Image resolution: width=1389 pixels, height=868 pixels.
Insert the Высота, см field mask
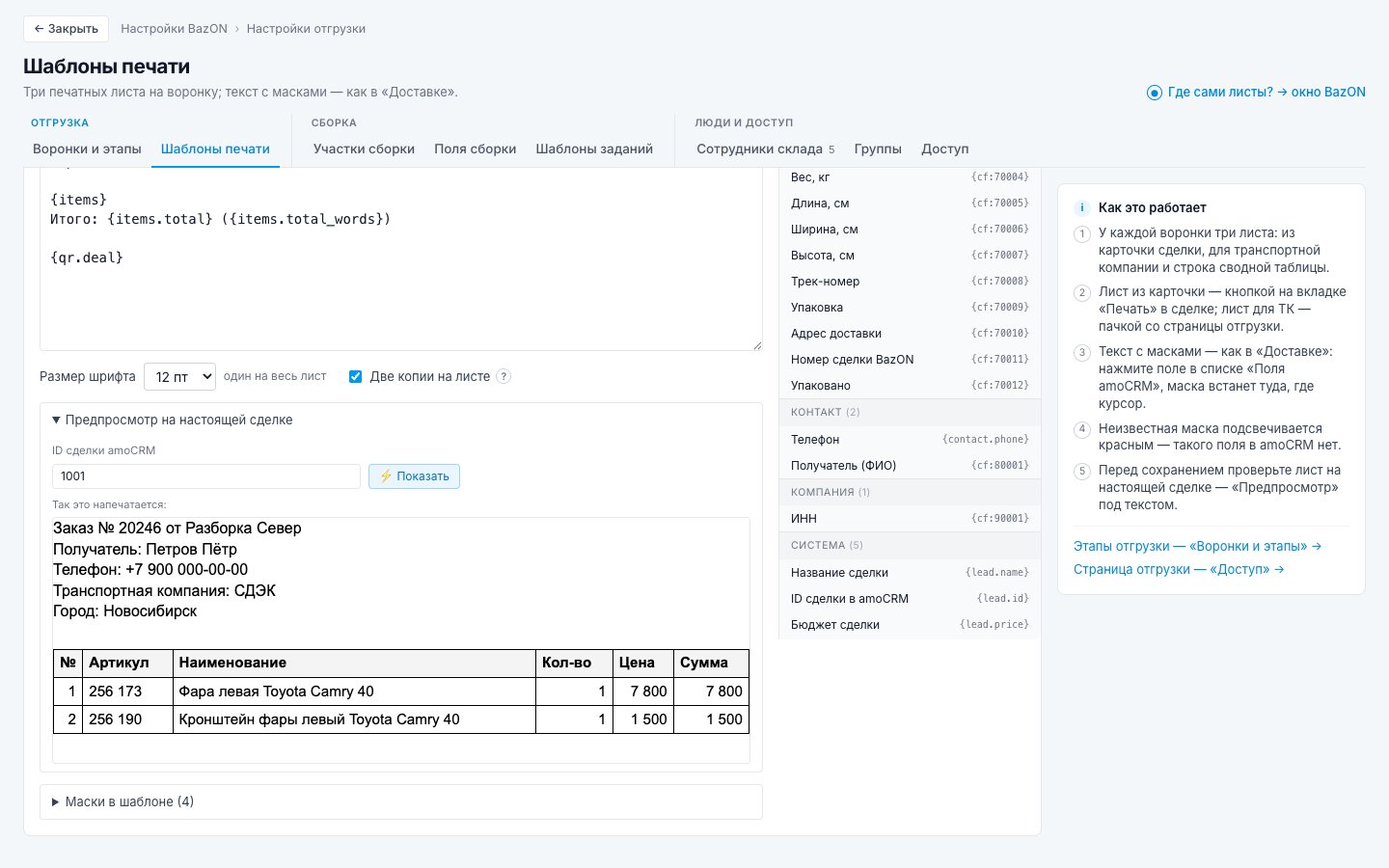pos(910,256)
